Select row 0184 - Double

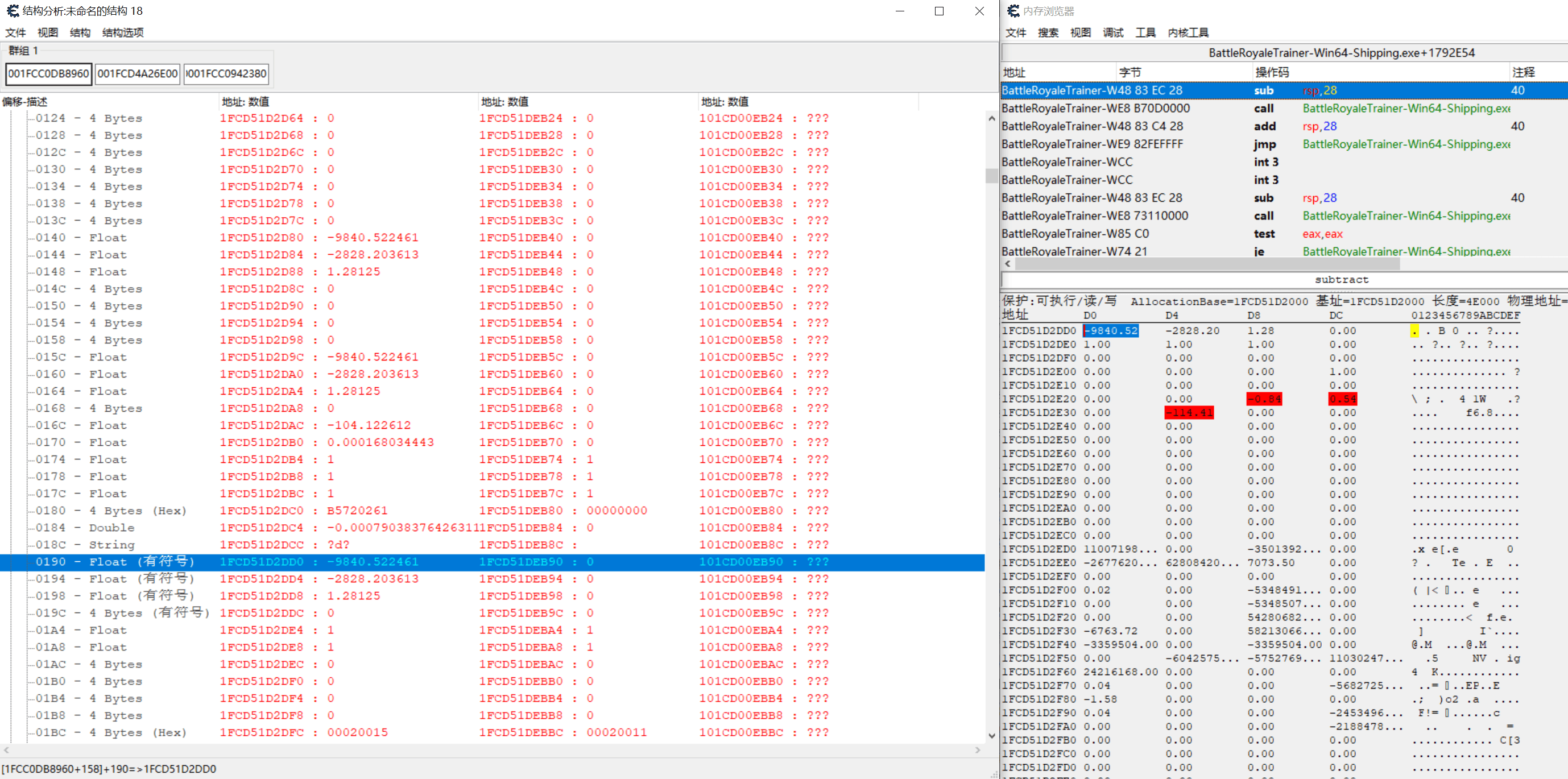click(492, 528)
